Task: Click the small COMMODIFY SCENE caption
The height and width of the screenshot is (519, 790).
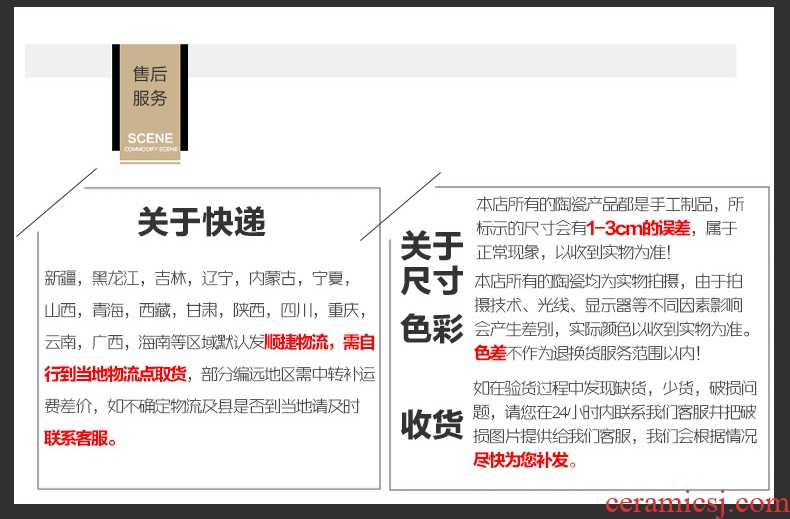Action: click(150, 148)
